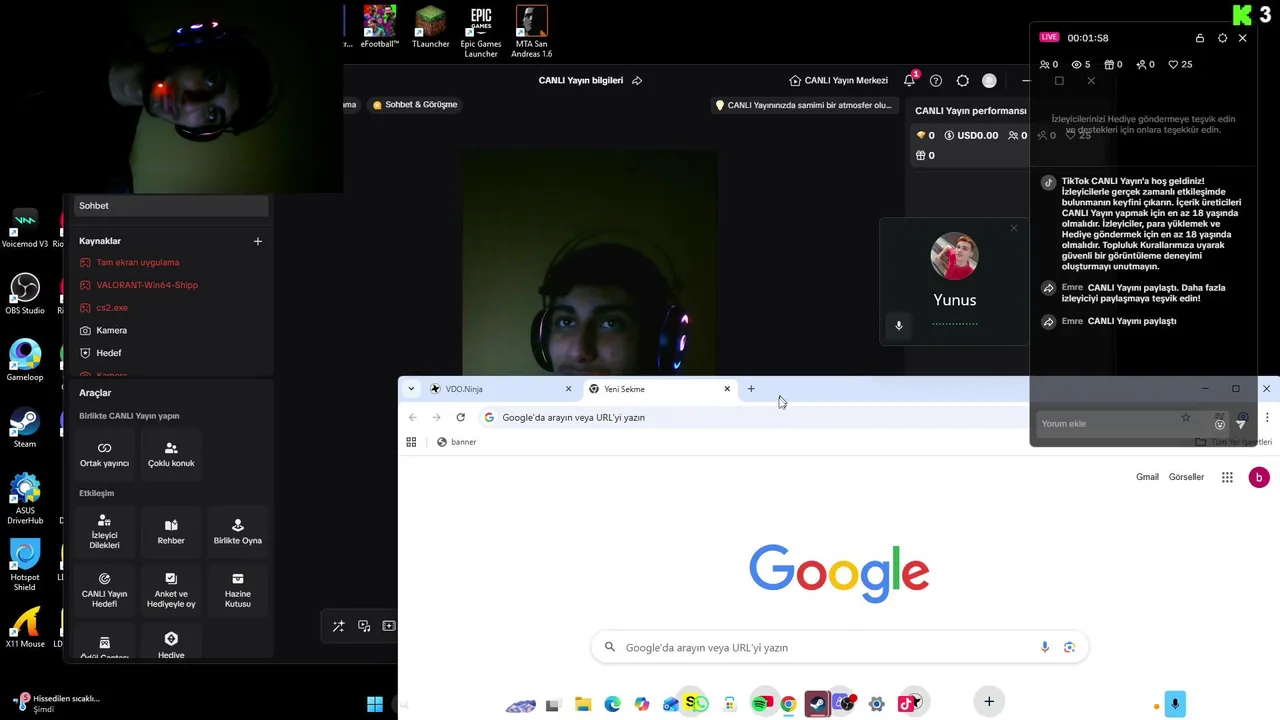Click the profile avatar in LIVE Studio header
Image resolution: width=1280 pixels, height=720 pixels.
coord(989,81)
